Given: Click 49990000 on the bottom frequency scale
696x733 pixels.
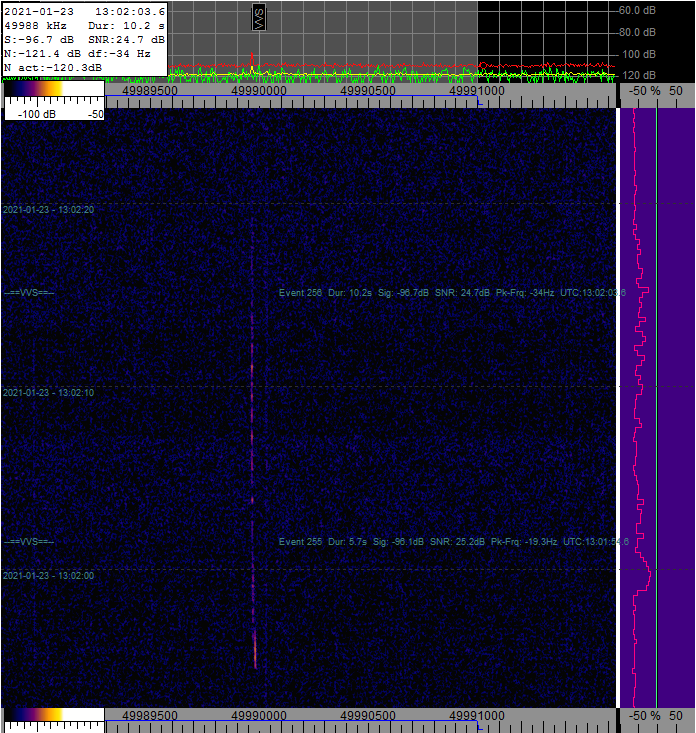Looking at the screenshot, I should [259, 715].
